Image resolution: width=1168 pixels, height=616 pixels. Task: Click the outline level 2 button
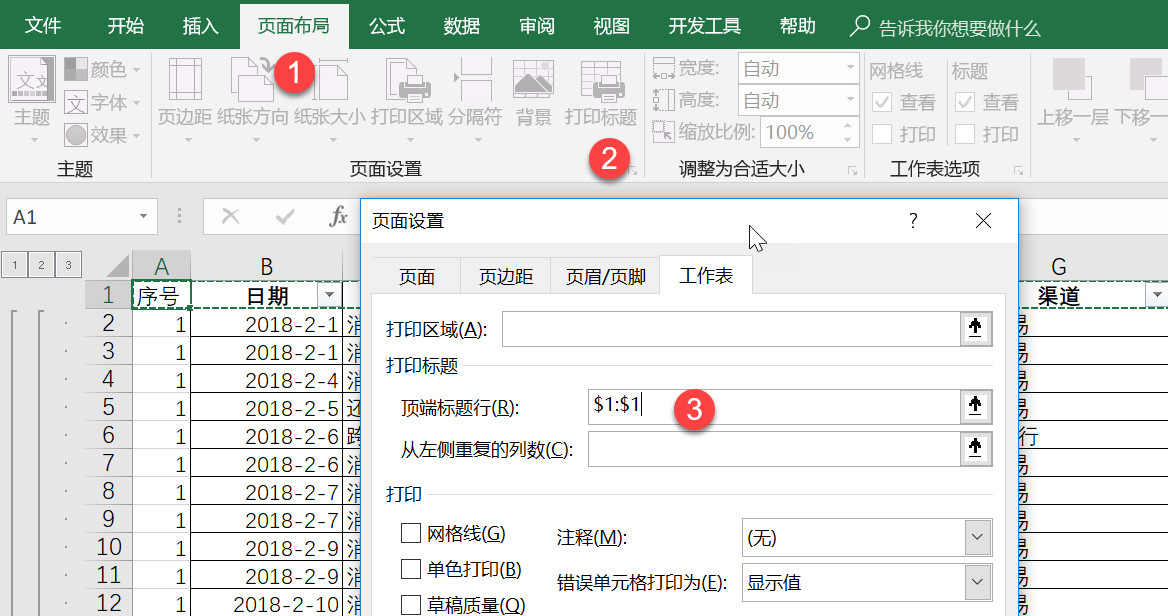(40, 266)
